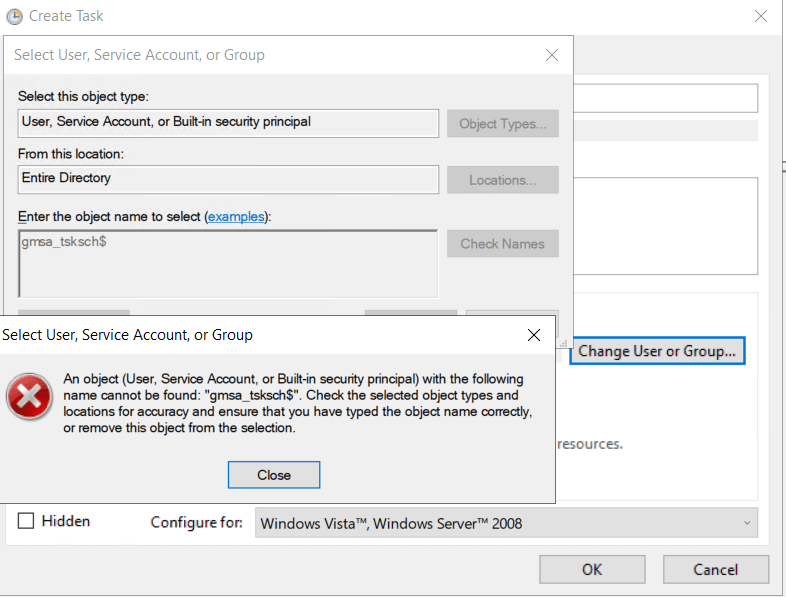Click the top text field in Create Task
The width and height of the screenshot is (786, 597).
(664, 98)
